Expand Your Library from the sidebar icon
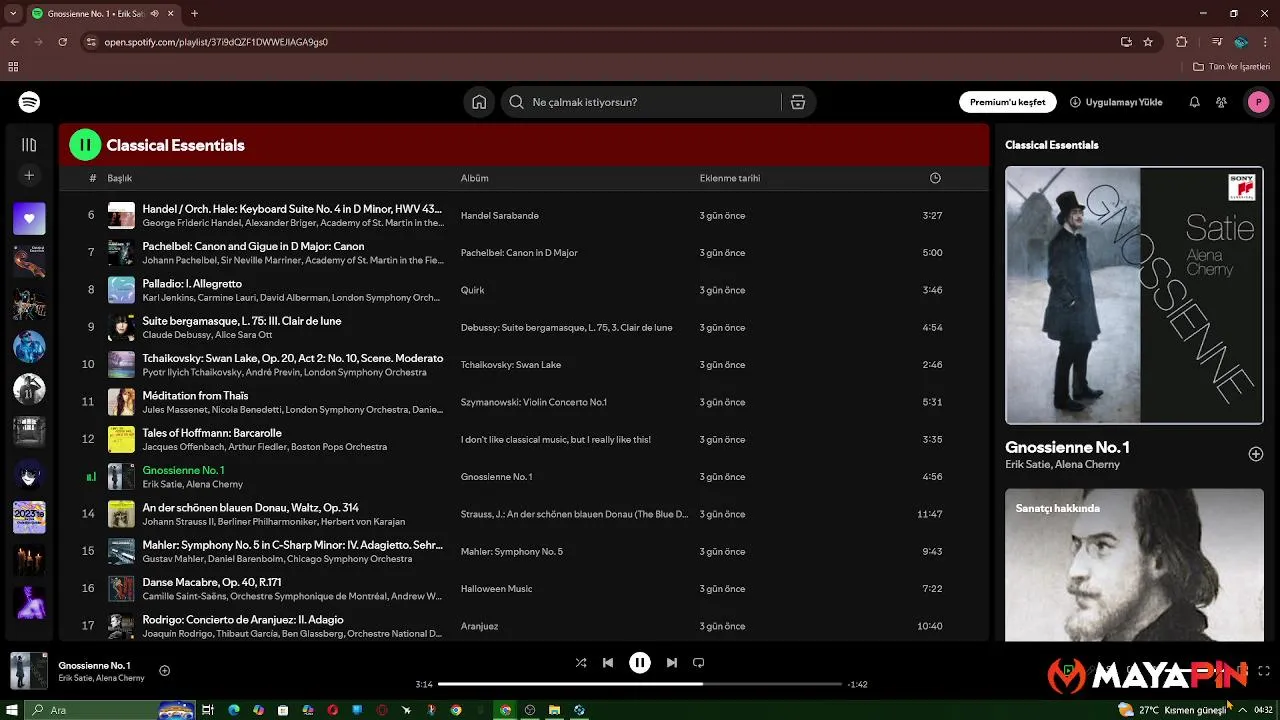1280x720 pixels. 29,145
